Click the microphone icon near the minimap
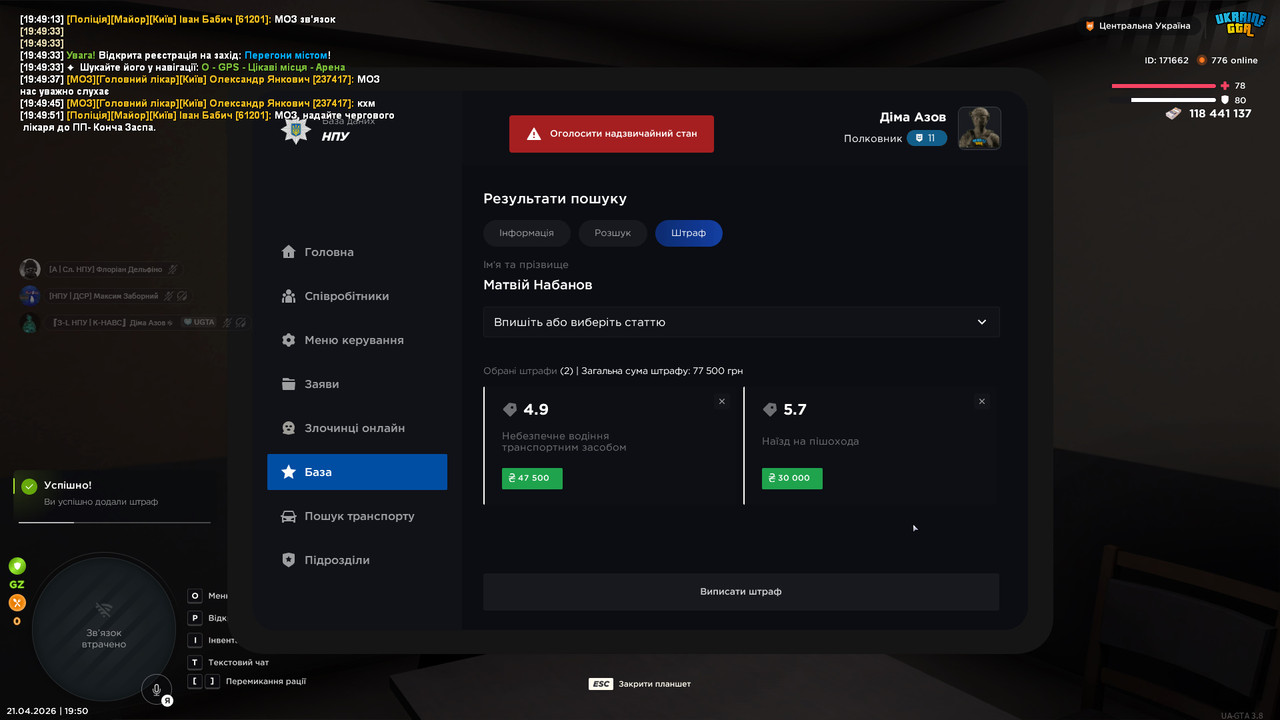The image size is (1280, 720). (156, 689)
